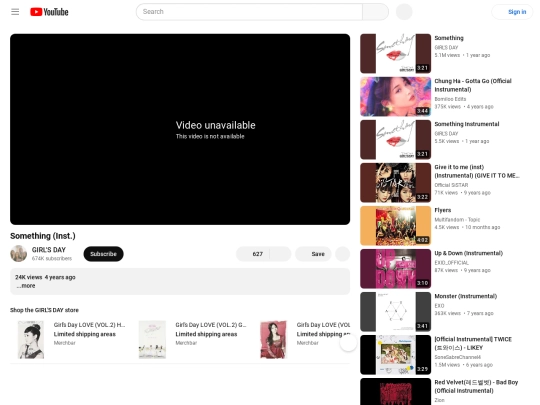Open '[Official Instrumental] TWICE' LIKEY title
The width and height of the screenshot is (540, 405).
point(473,343)
